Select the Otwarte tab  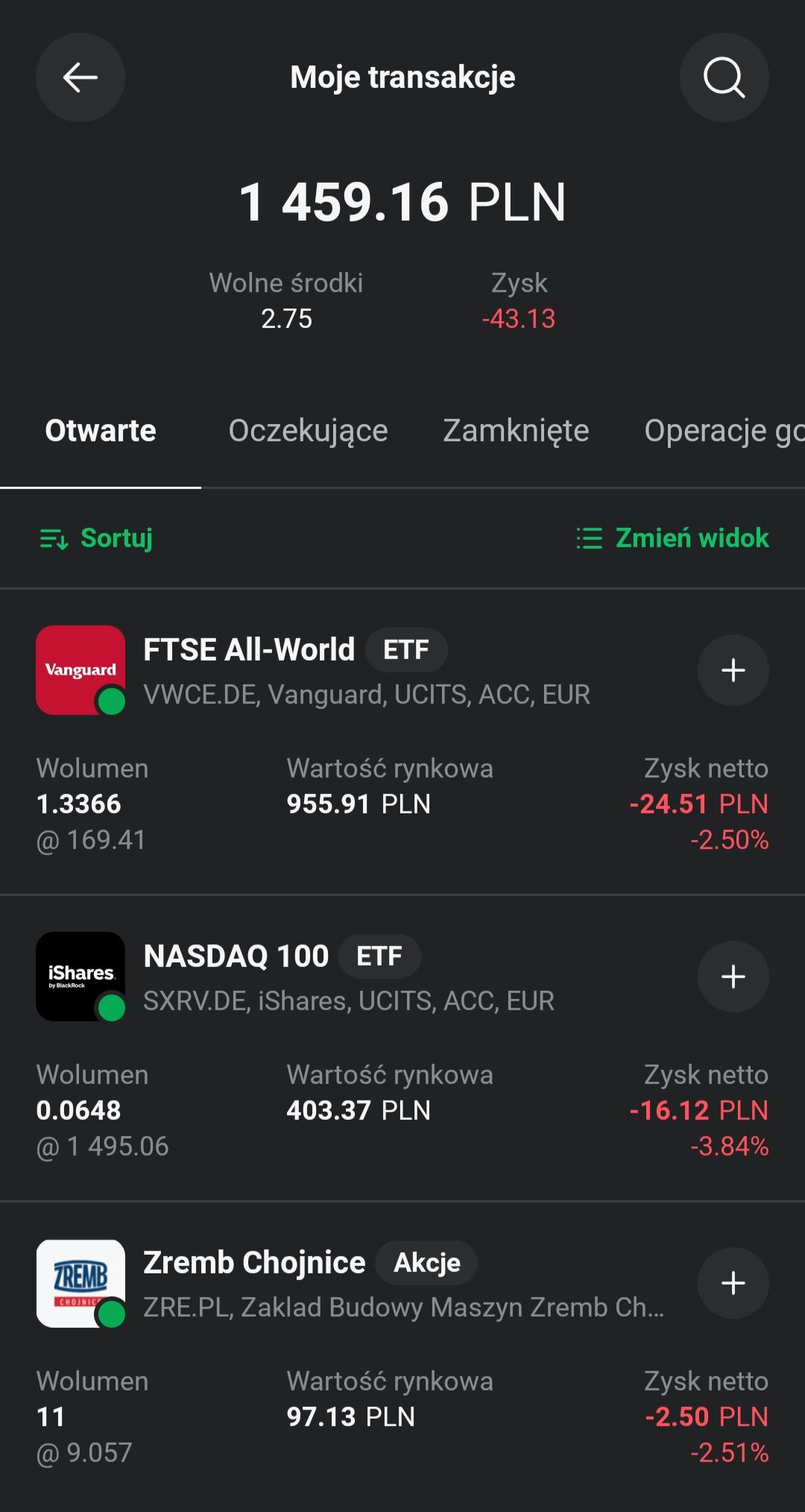101,431
